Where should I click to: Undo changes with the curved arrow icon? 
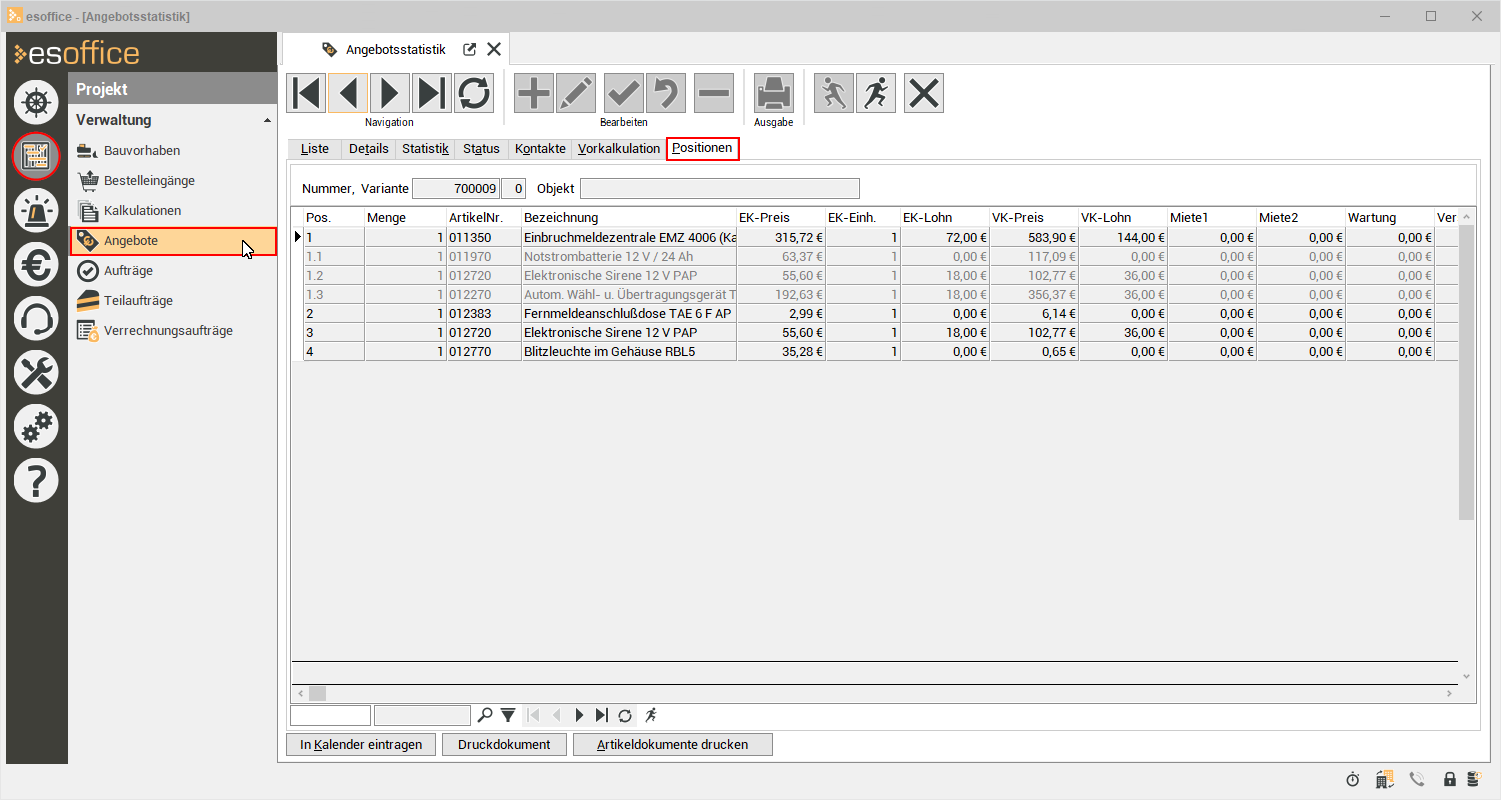[666, 93]
